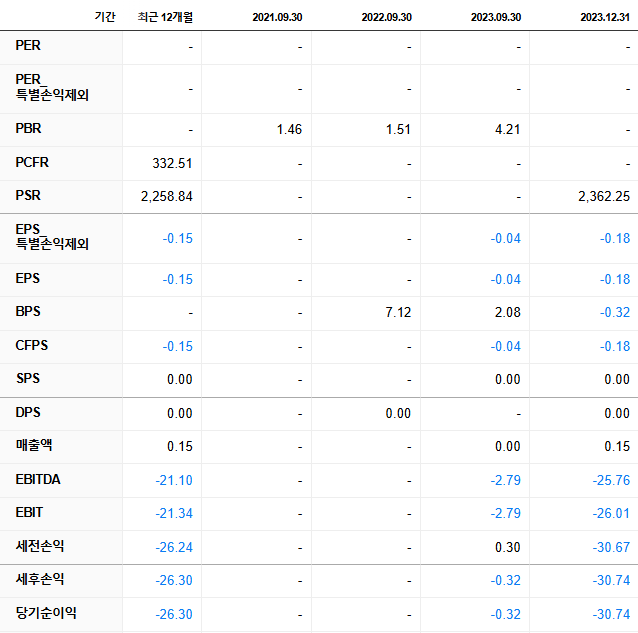Click the PBR row label
This screenshot has height=633, width=638.
[x=28, y=129]
